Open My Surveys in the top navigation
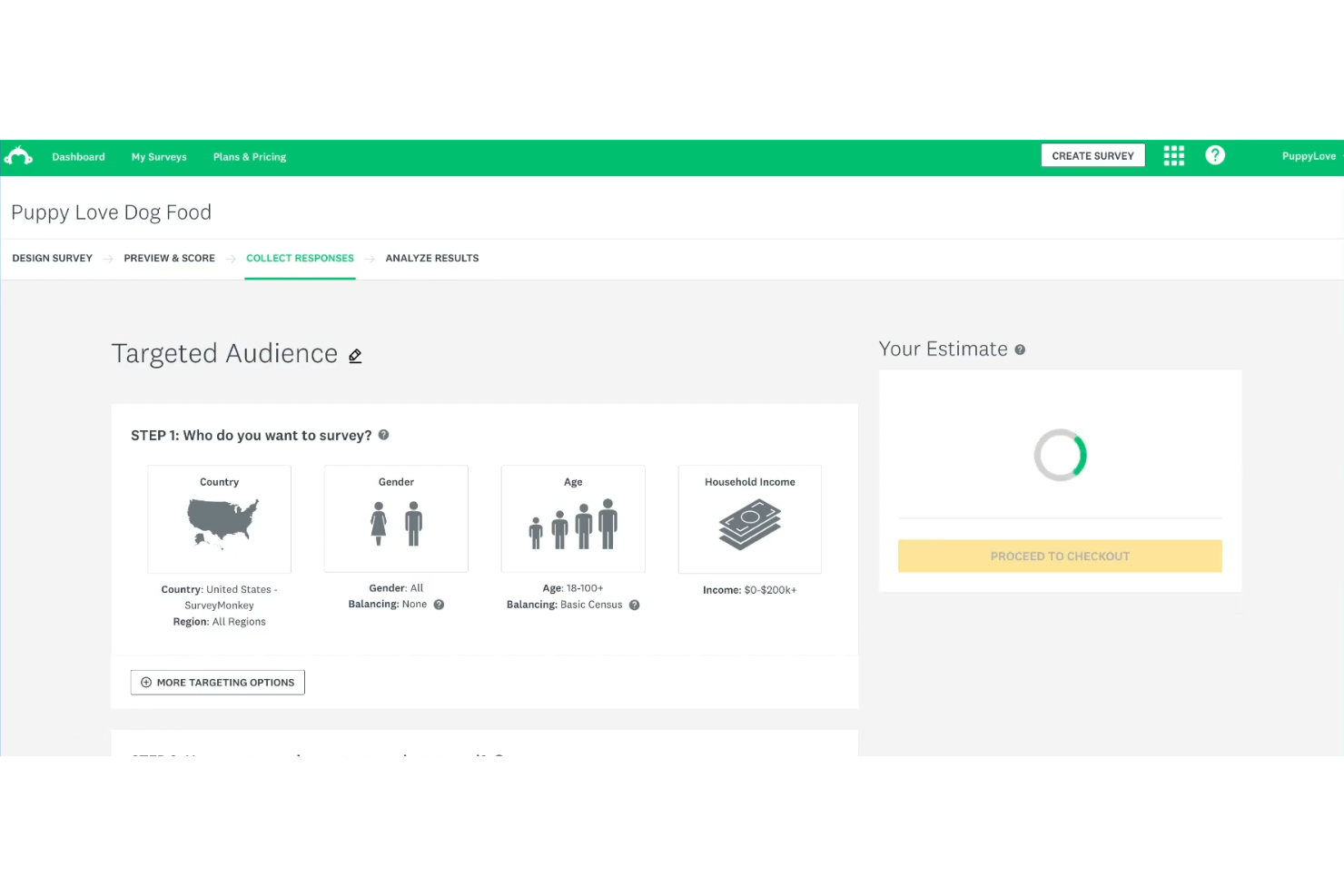The image size is (1344, 896). [159, 157]
